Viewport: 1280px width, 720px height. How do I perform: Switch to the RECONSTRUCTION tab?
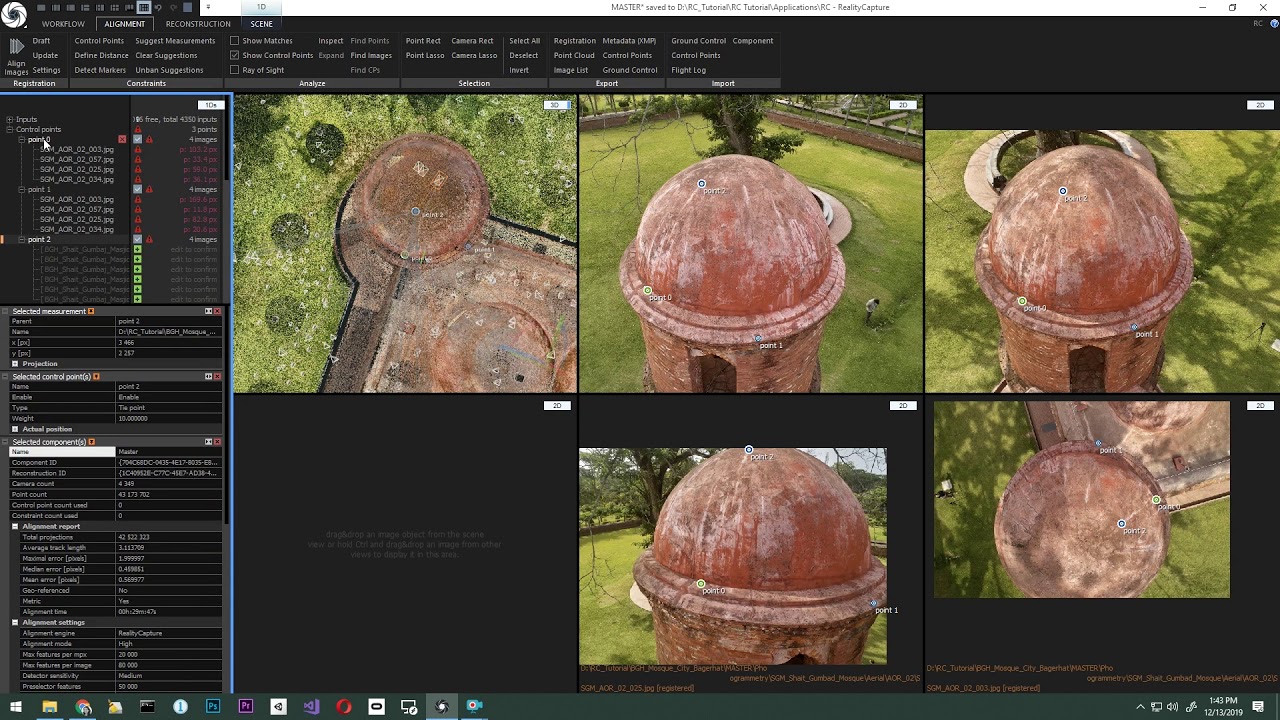click(197, 24)
